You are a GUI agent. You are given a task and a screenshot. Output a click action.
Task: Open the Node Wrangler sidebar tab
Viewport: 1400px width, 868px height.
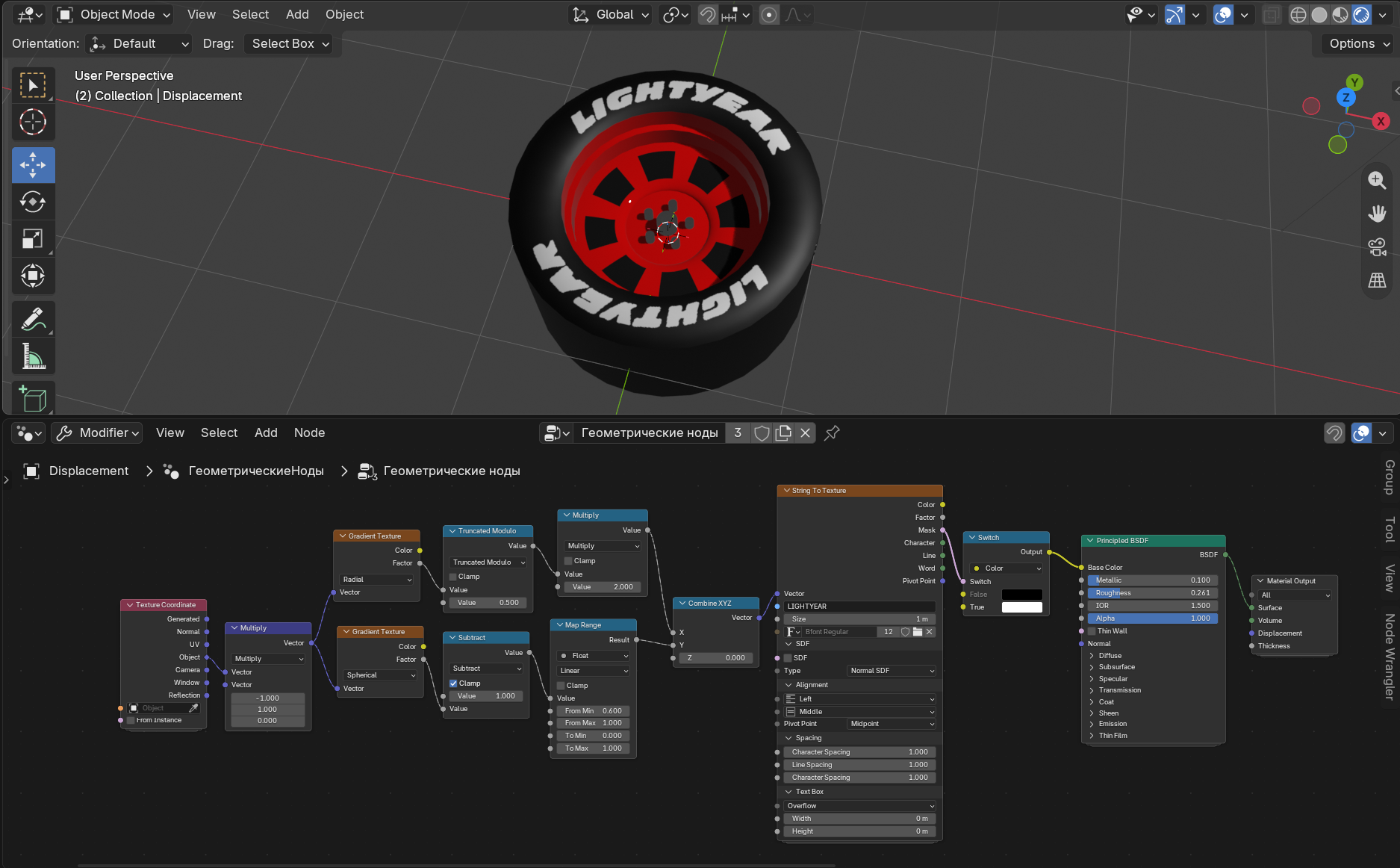[1390, 656]
